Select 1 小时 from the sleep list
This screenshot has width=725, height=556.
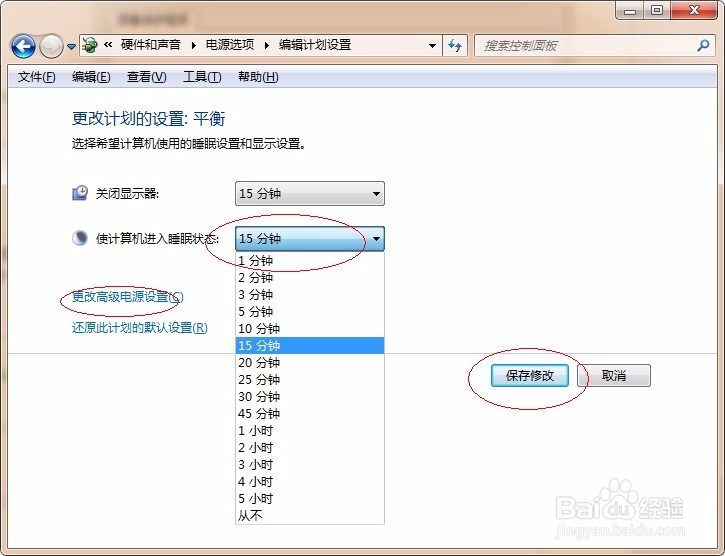(310, 431)
